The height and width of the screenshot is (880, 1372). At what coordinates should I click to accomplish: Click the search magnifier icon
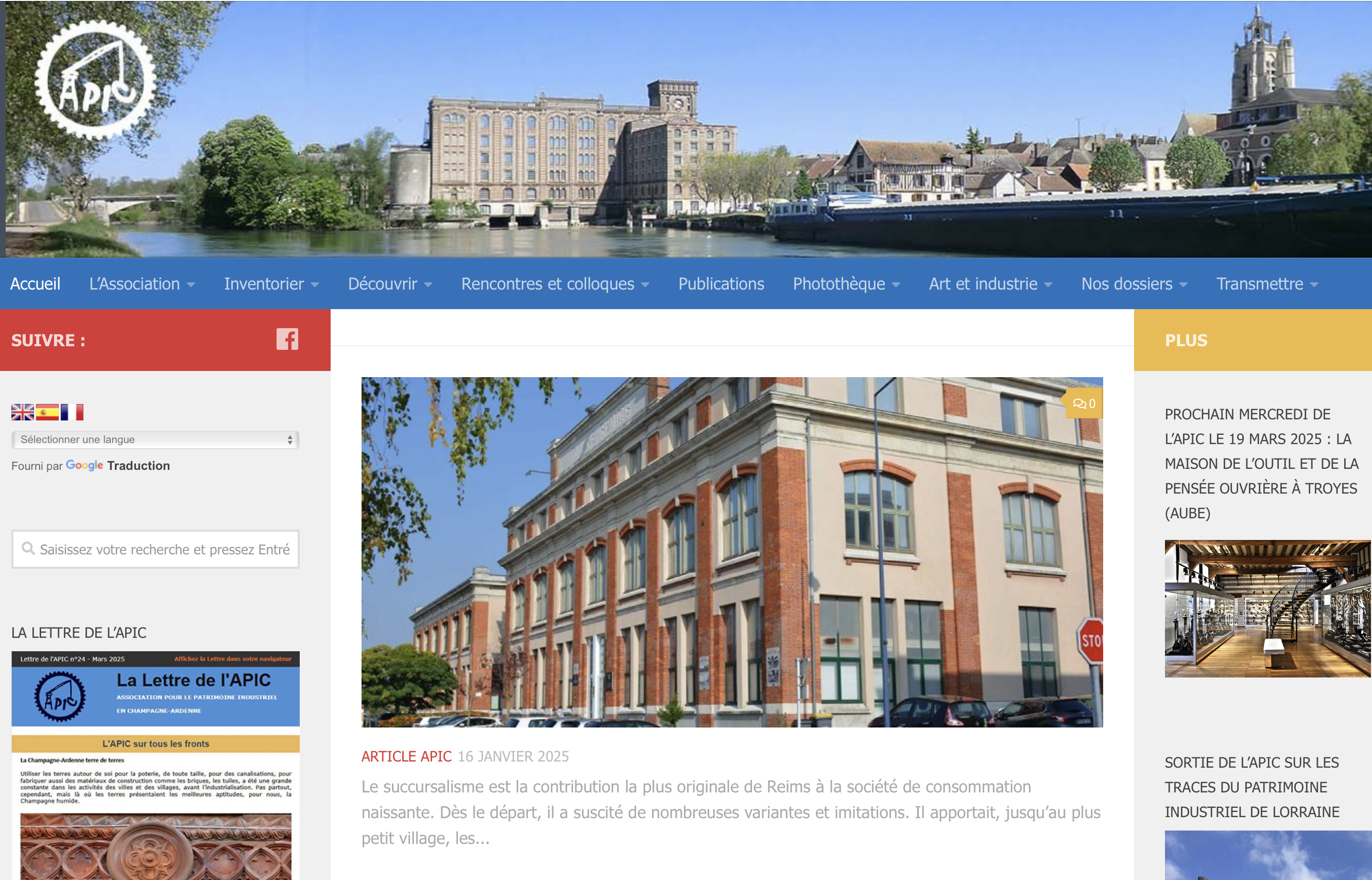point(27,549)
